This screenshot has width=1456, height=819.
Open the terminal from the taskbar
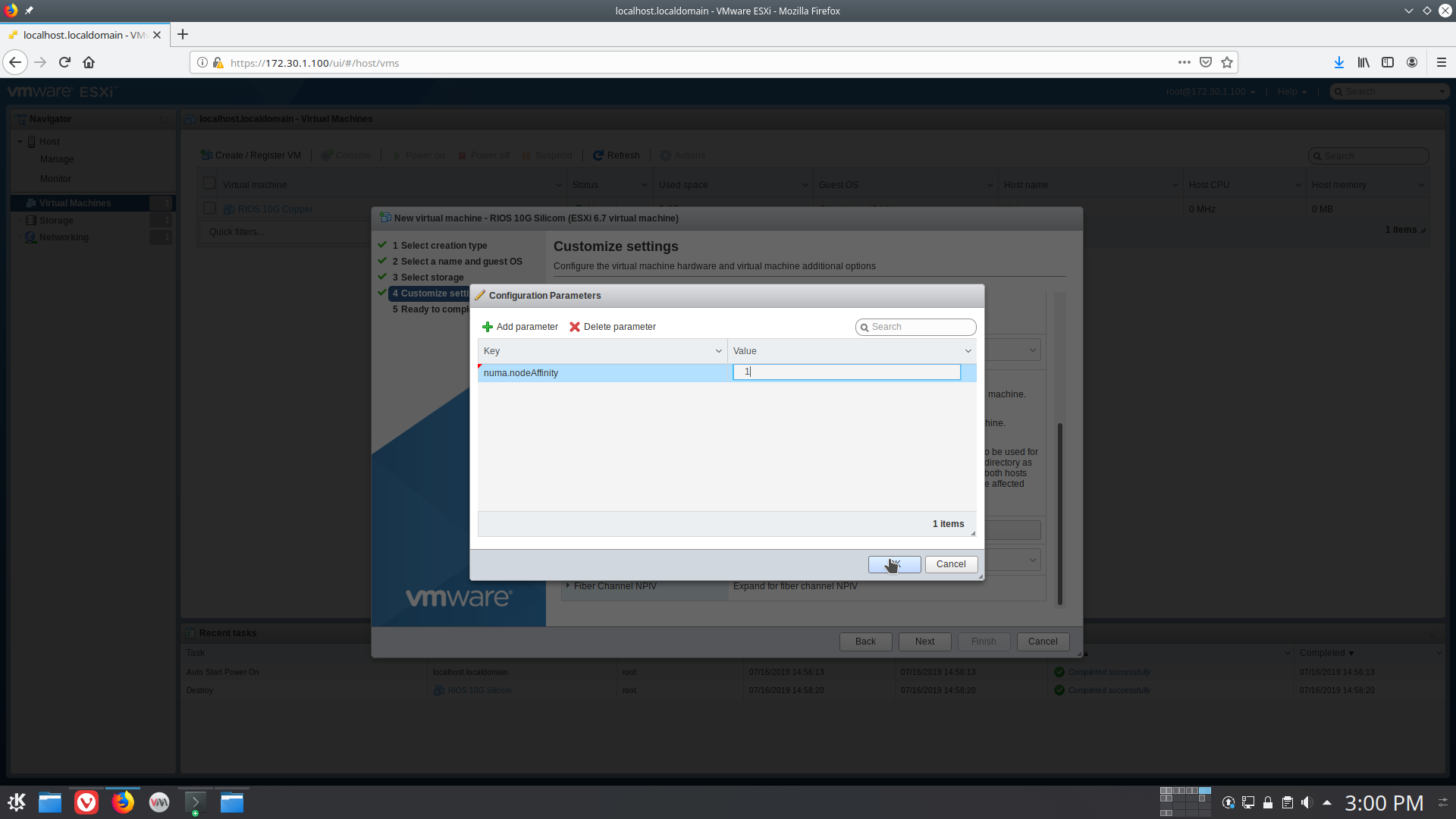pos(195,802)
